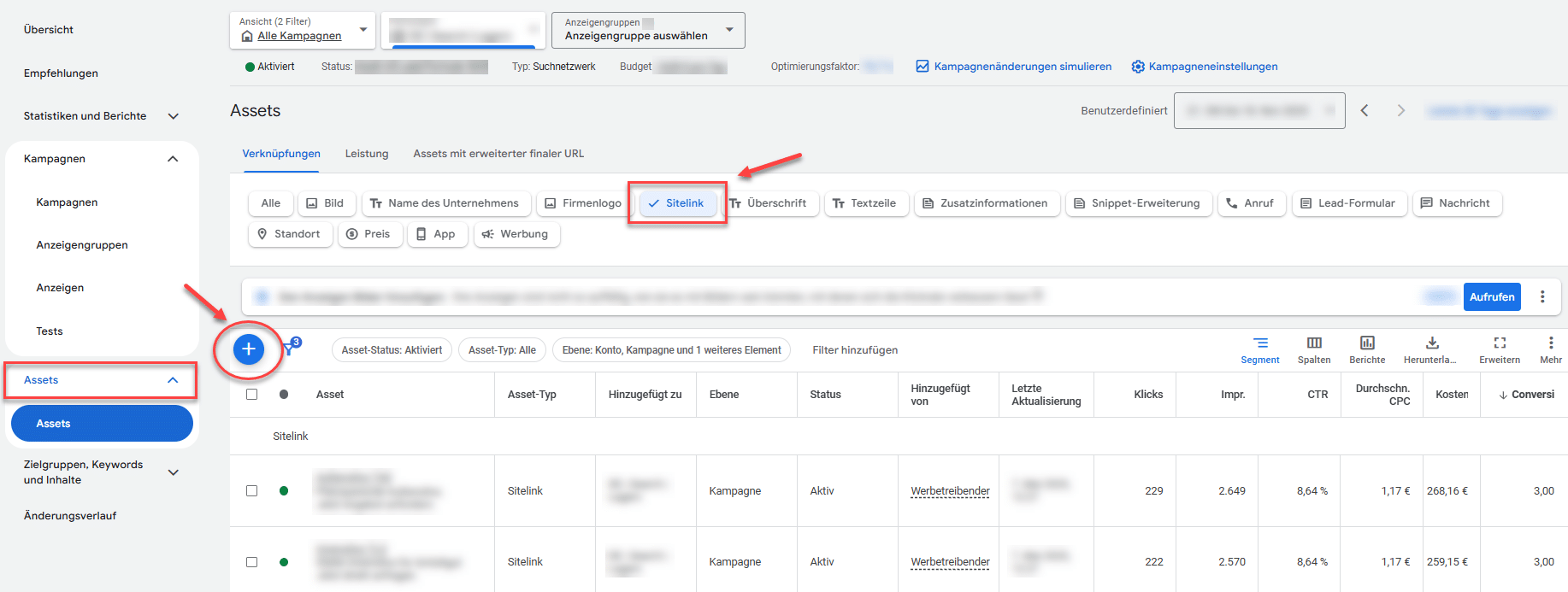Toggle the select-all checkbox in table header
Viewport: 1568px width, 592px height.
pos(251,394)
